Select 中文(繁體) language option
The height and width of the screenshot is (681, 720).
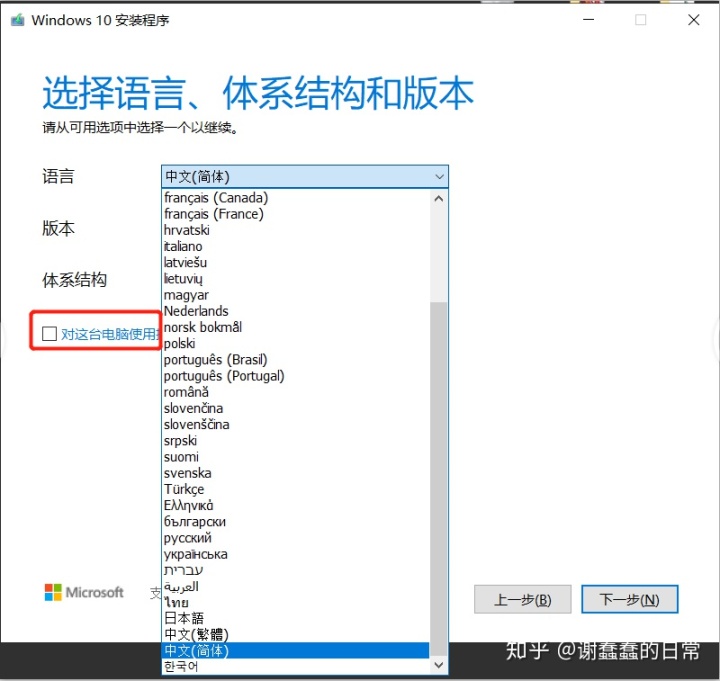(x=296, y=635)
